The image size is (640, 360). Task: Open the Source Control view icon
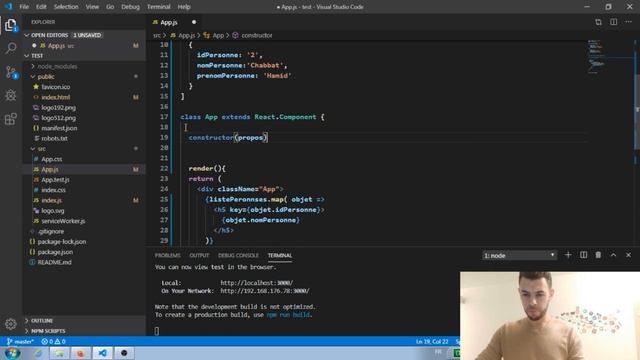(11, 72)
